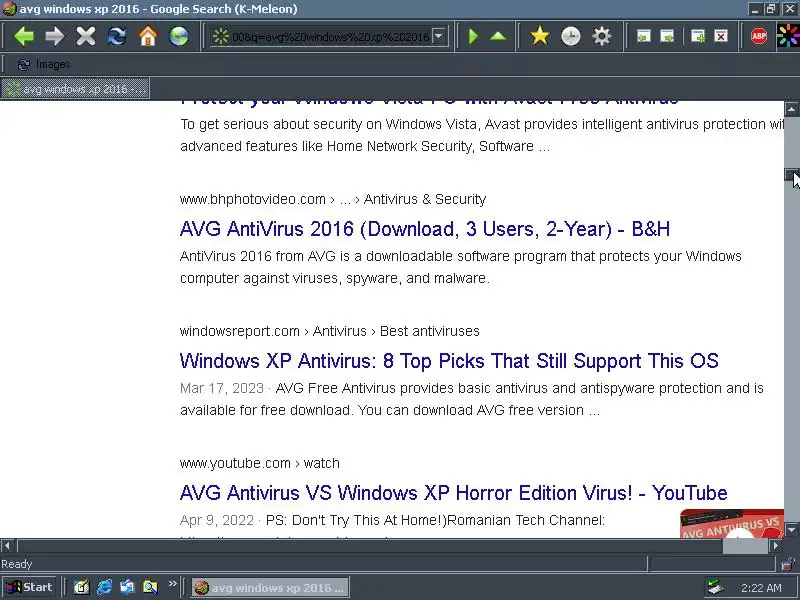Click the vertical scrollbar thumb
Screen dimensions: 800x600
click(x=791, y=175)
